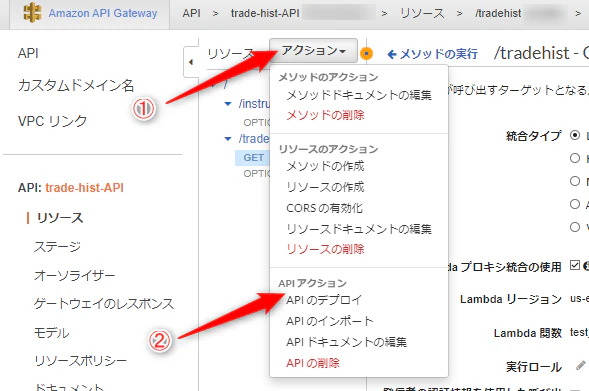Image resolution: width=589 pixels, height=391 pixels.
Task: Choose メソッドの削除 from the menu
Action: tap(325, 115)
